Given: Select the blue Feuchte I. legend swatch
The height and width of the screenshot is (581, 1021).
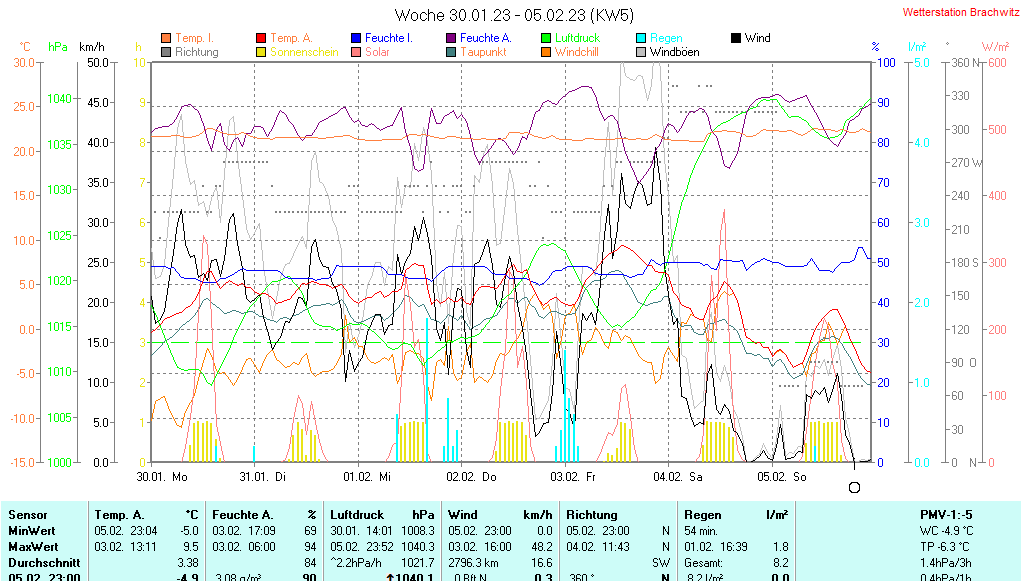Looking at the screenshot, I should coord(356,38).
